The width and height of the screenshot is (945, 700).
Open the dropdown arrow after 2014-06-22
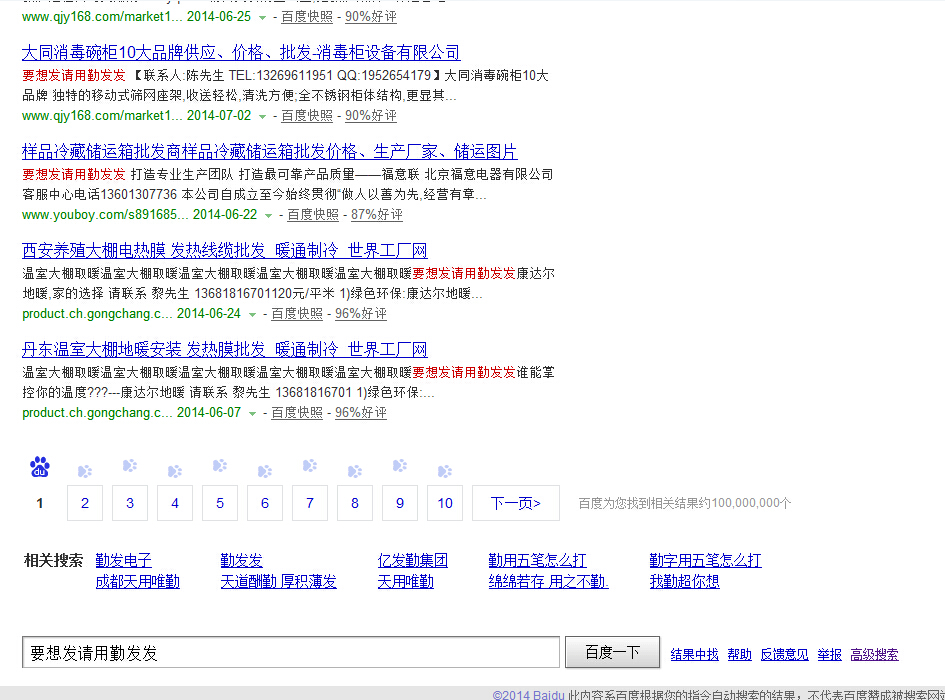(268, 215)
